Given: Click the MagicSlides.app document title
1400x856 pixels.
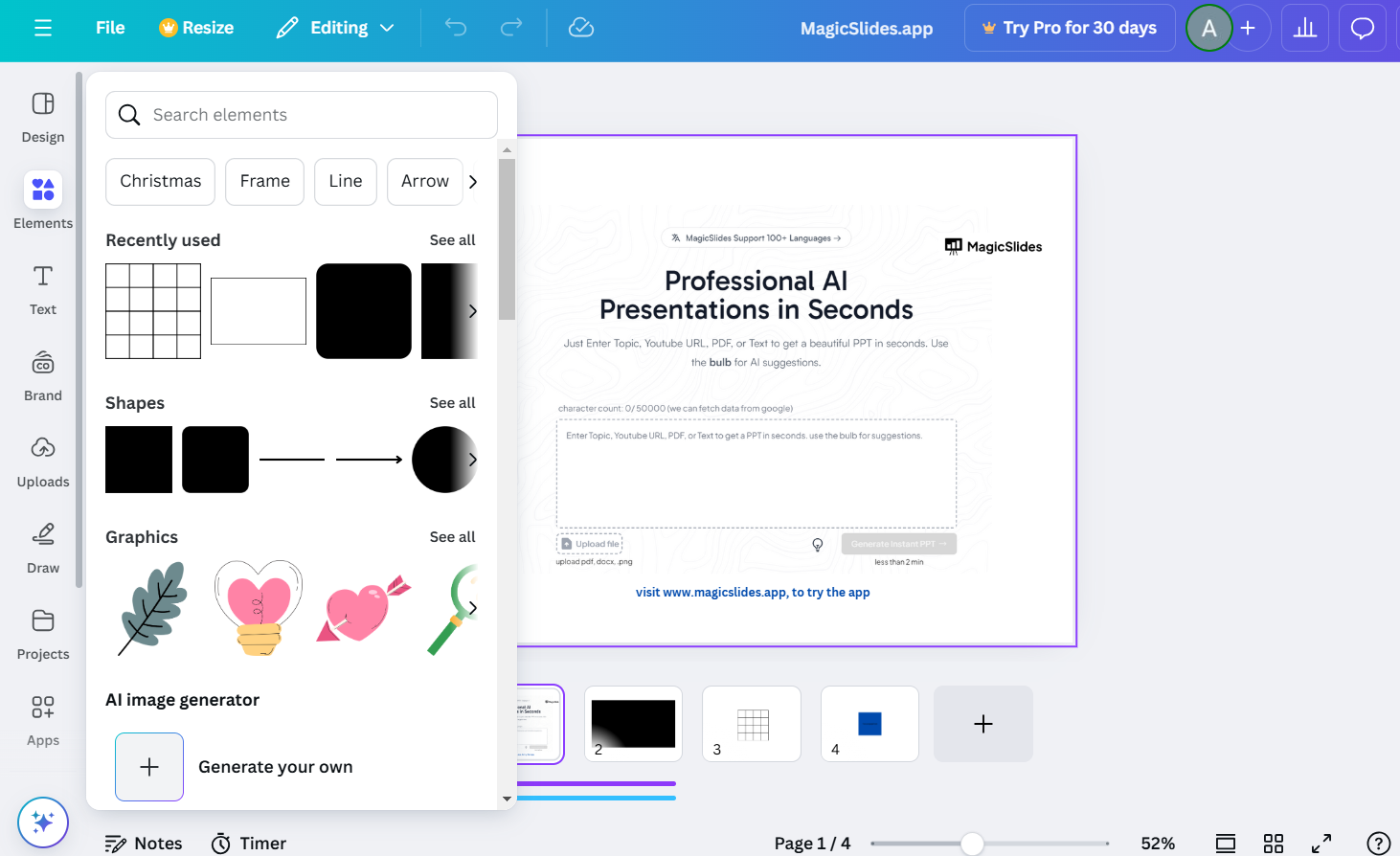Looking at the screenshot, I should coord(867,28).
